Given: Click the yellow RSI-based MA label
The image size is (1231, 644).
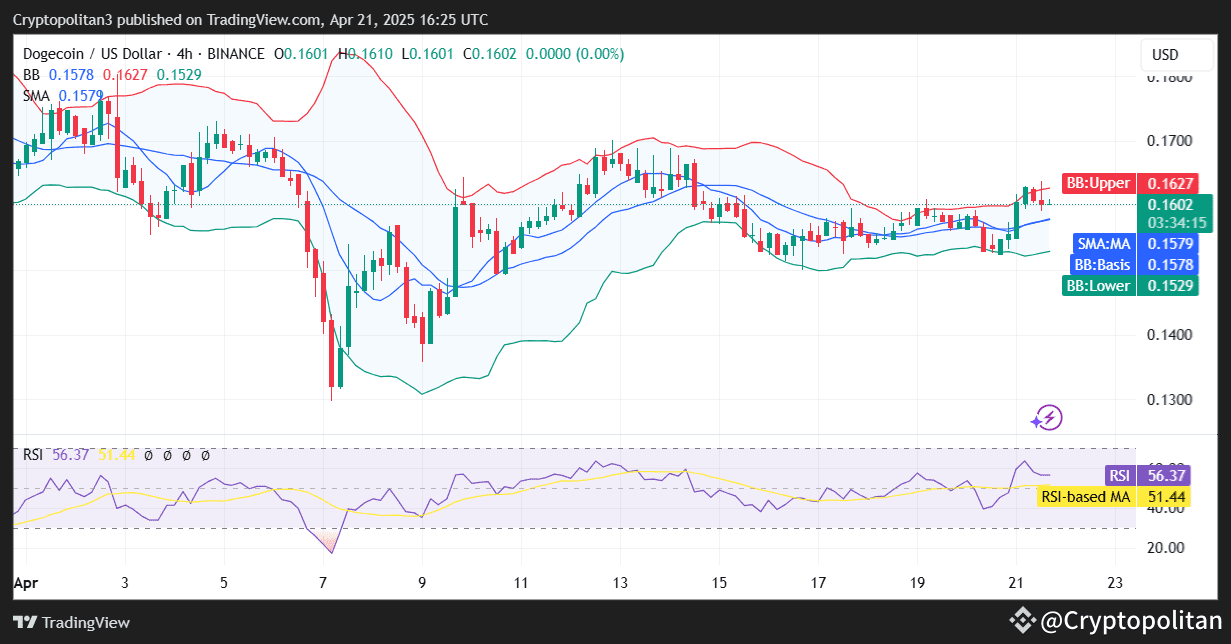Looking at the screenshot, I should (1086, 497).
